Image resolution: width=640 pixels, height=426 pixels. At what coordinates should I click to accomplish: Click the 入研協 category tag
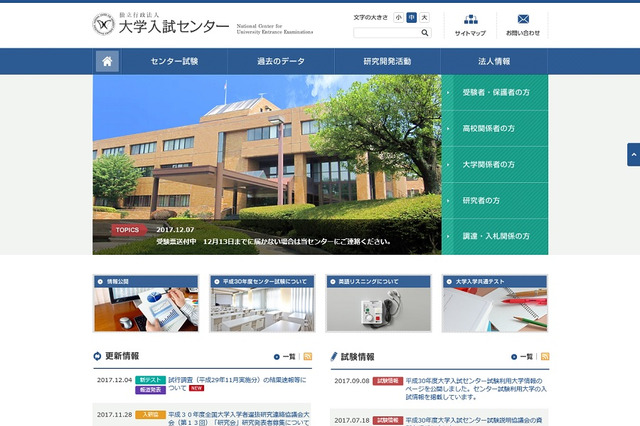[x=151, y=415]
